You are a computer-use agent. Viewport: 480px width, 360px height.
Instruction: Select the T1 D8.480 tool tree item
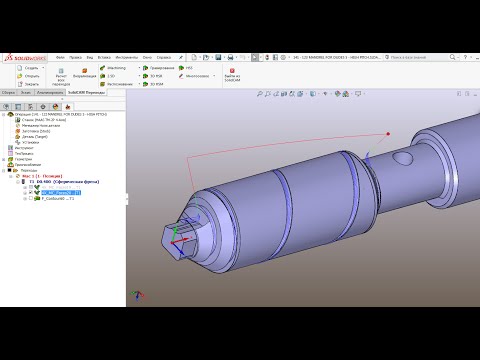click(x=61, y=182)
